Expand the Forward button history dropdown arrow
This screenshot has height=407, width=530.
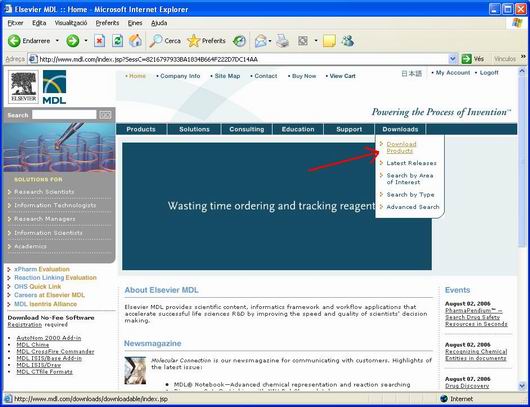click(86, 41)
